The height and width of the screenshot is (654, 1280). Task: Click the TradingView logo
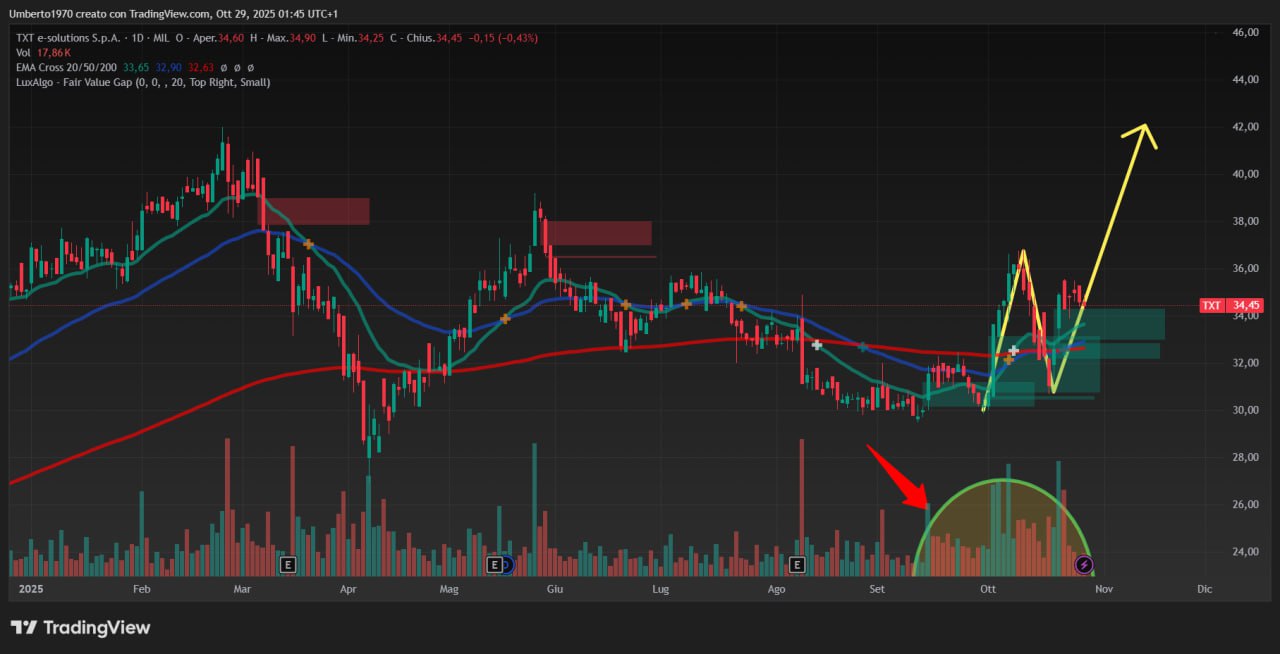80,627
